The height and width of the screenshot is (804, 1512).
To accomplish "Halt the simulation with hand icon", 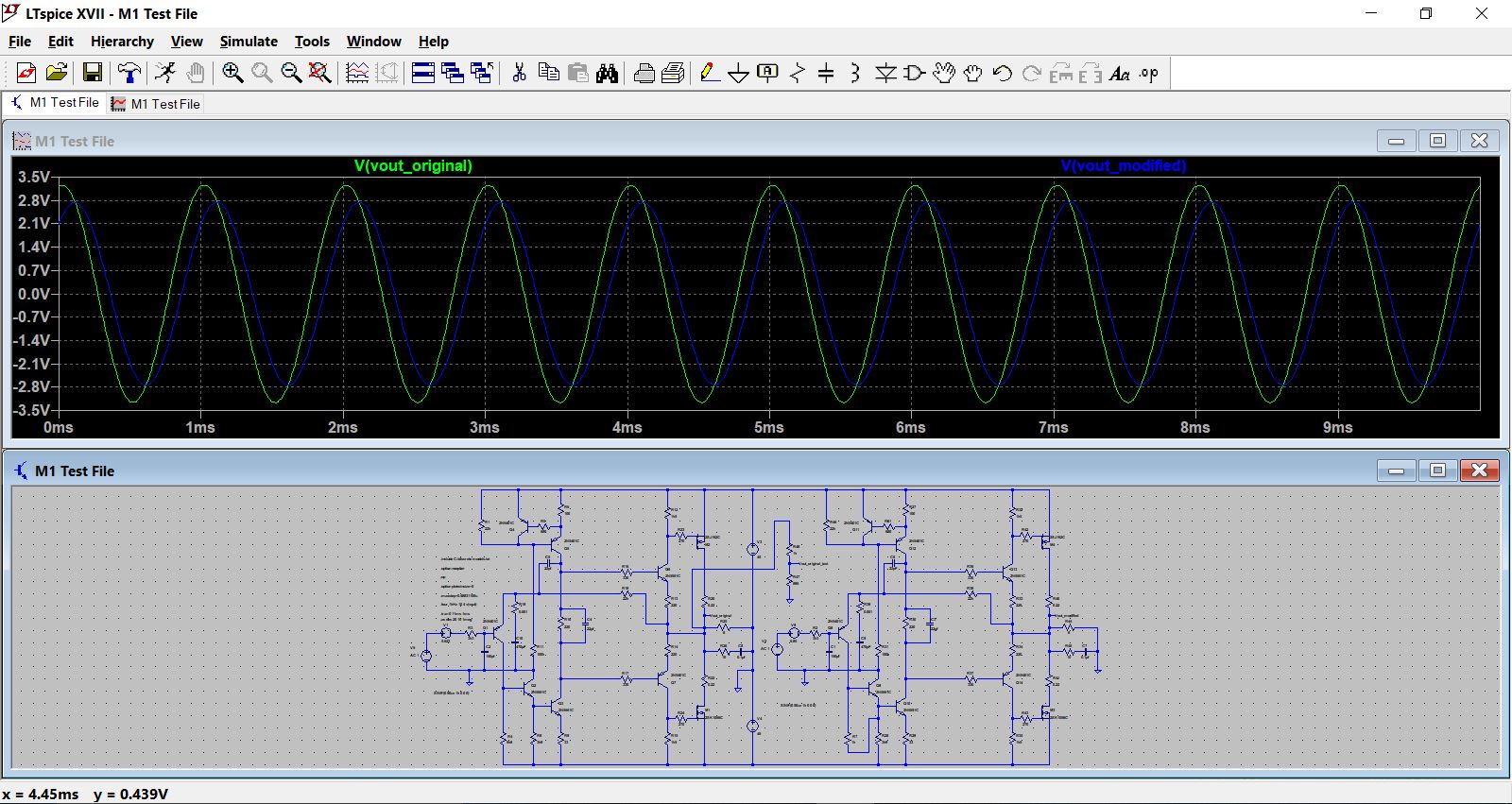I will coord(195,73).
